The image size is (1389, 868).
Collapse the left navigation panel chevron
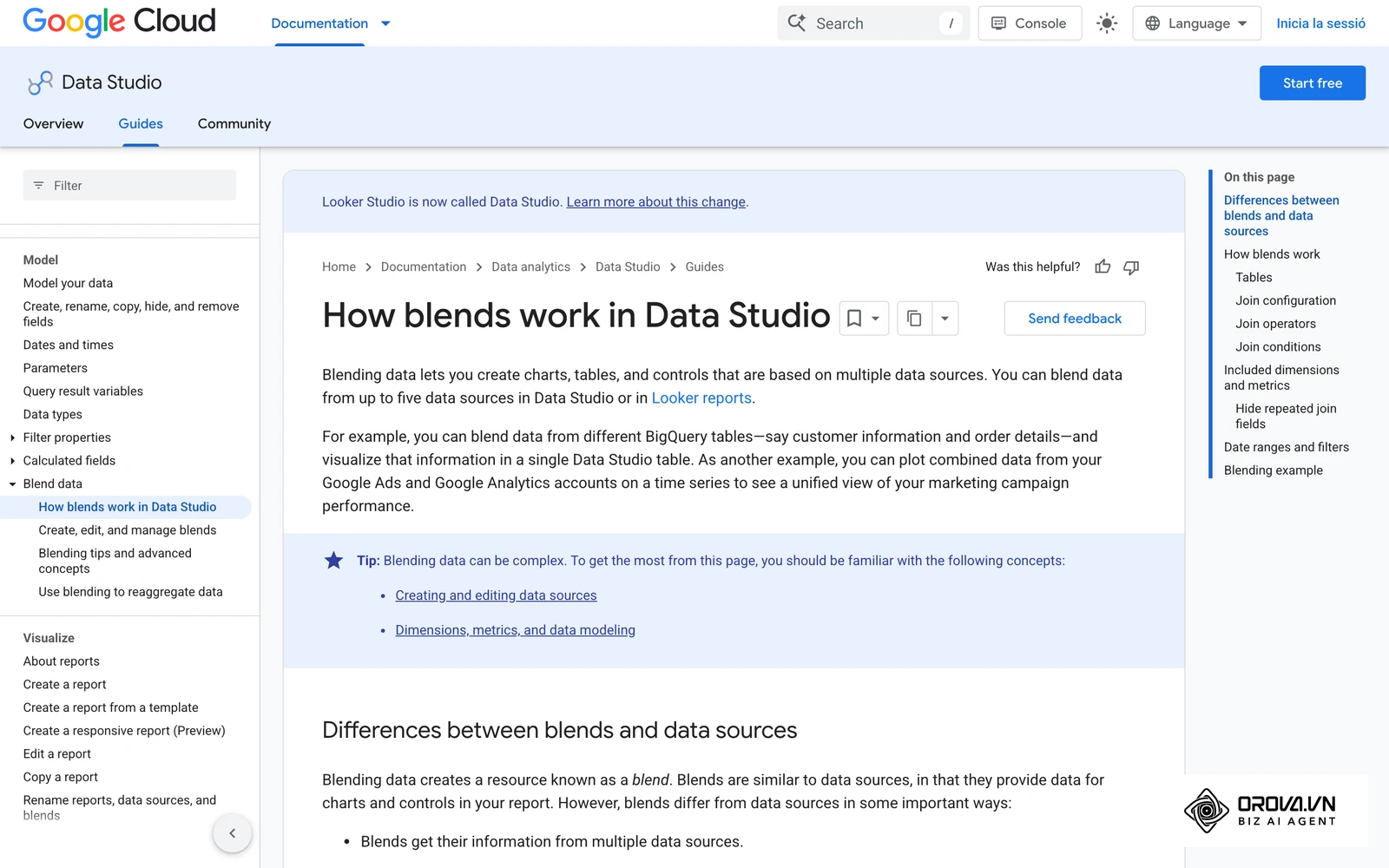pyautogui.click(x=232, y=833)
